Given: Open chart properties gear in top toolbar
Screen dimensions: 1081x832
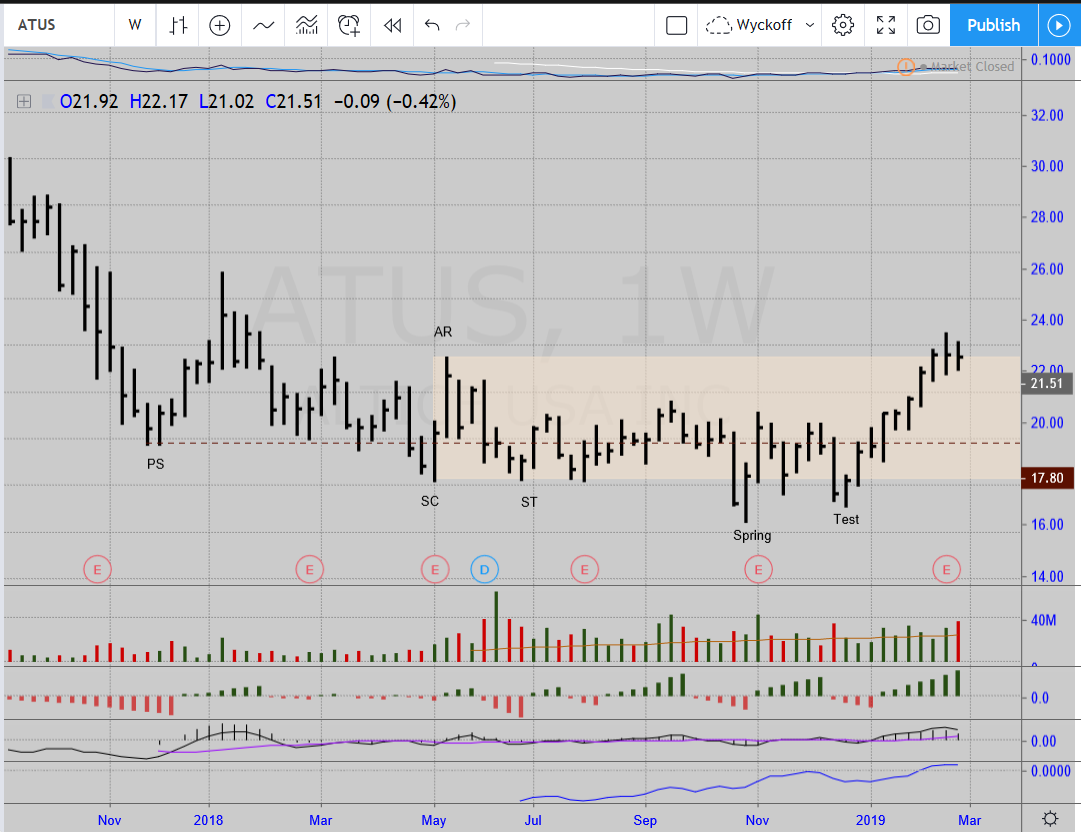Looking at the screenshot, I should click(843, 25).
